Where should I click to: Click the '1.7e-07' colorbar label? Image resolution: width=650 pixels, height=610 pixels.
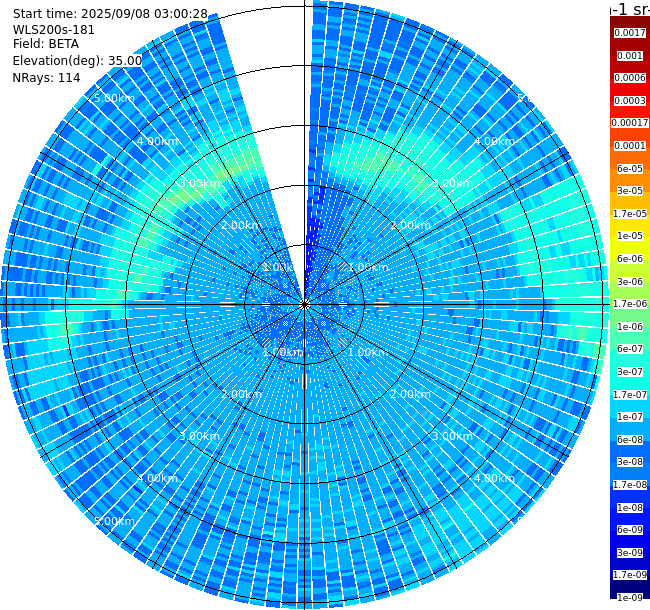pyautogui.click(x=630, y=395)
